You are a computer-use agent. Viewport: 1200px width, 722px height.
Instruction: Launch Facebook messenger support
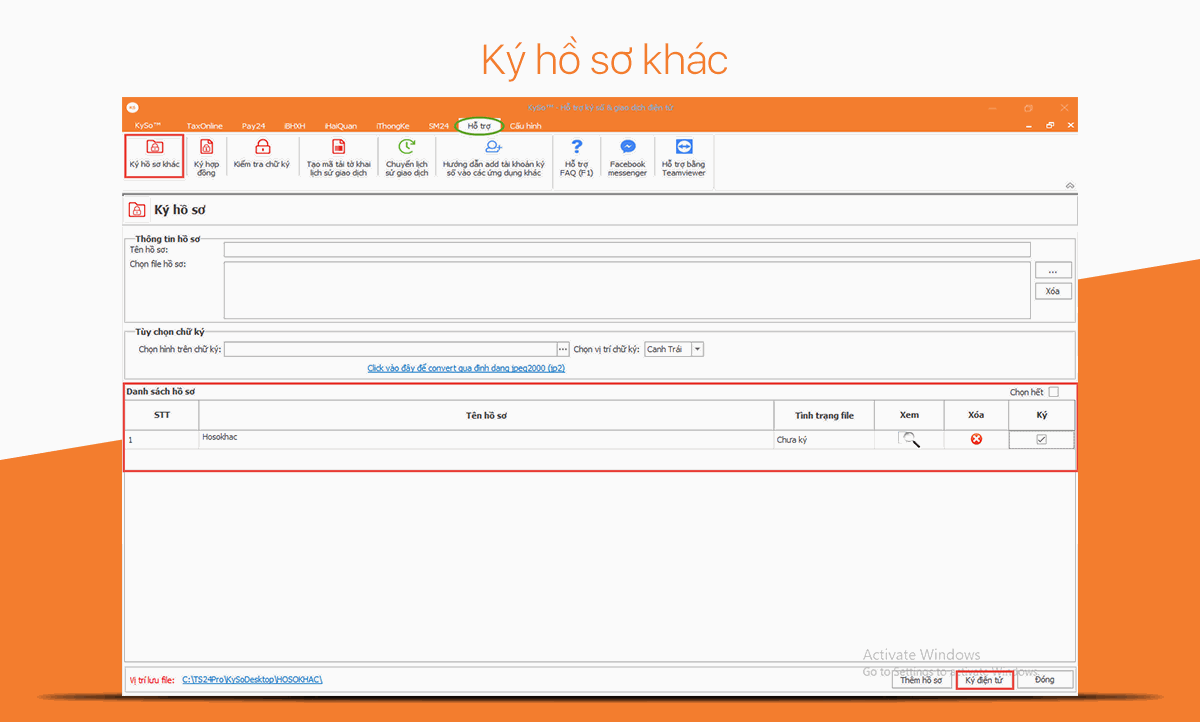point(627,147)
